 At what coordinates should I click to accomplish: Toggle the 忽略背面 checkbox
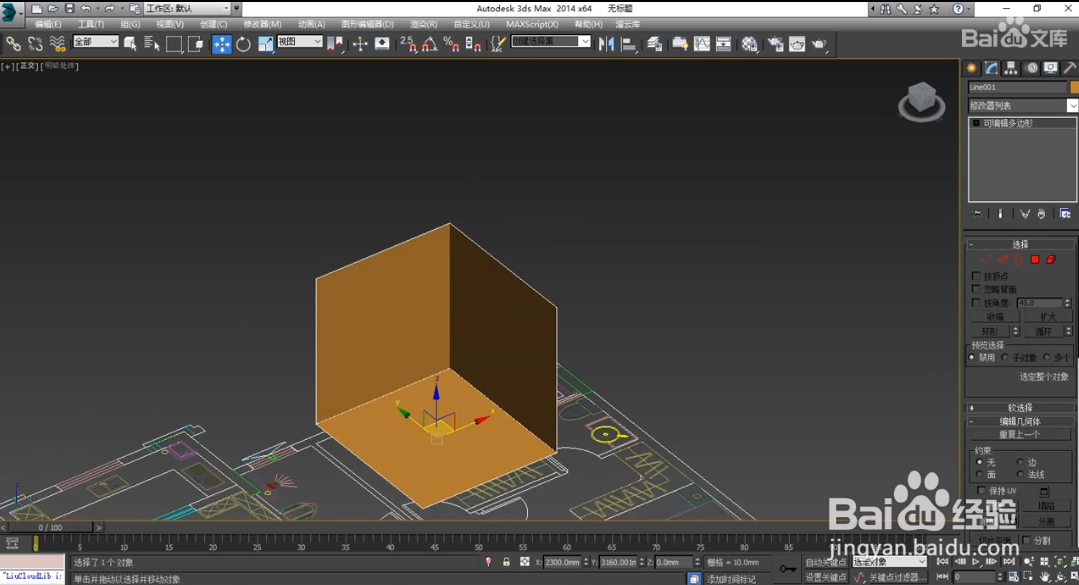976,289
